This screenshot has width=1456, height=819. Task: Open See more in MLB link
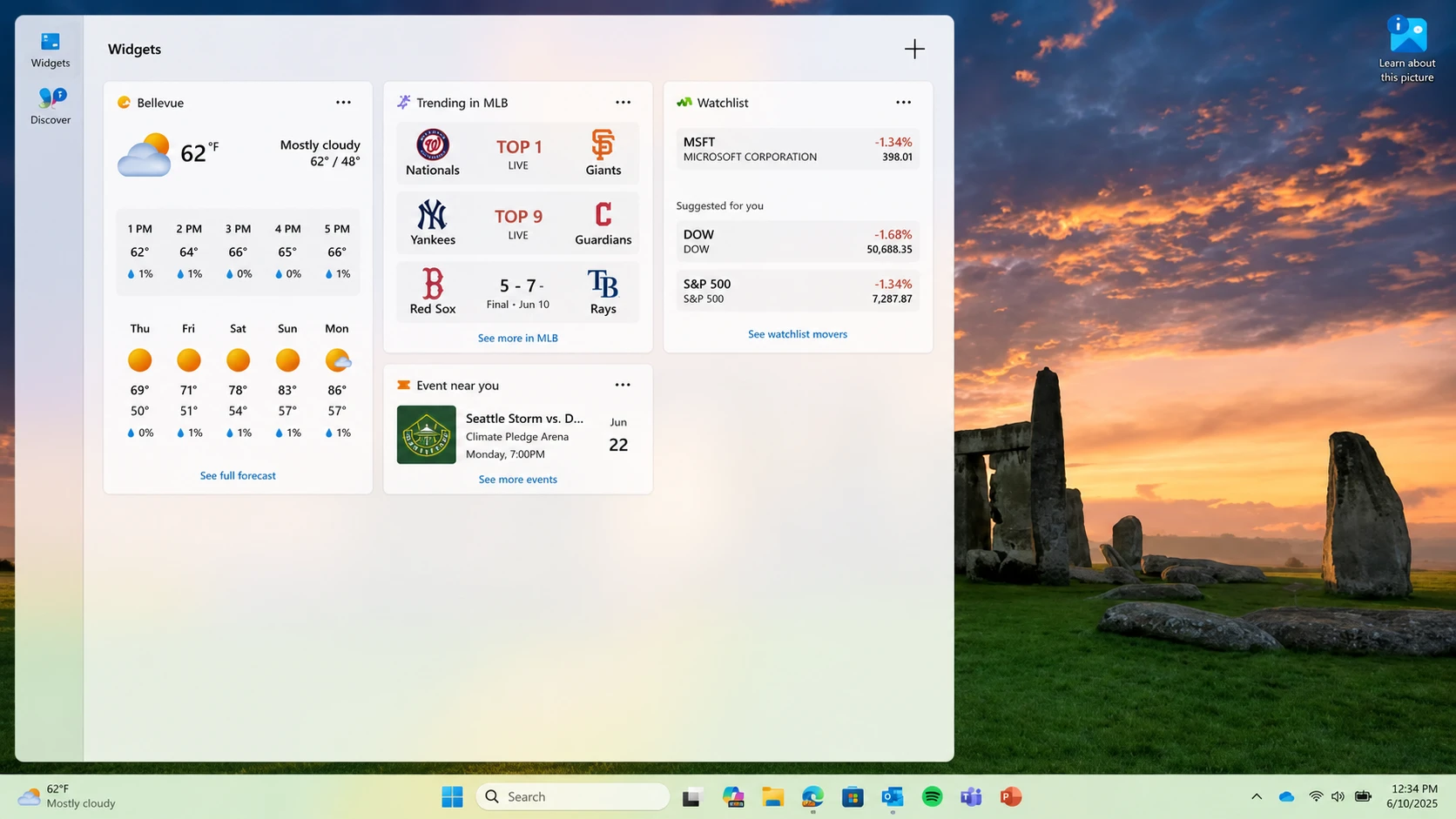click(518, 338)
